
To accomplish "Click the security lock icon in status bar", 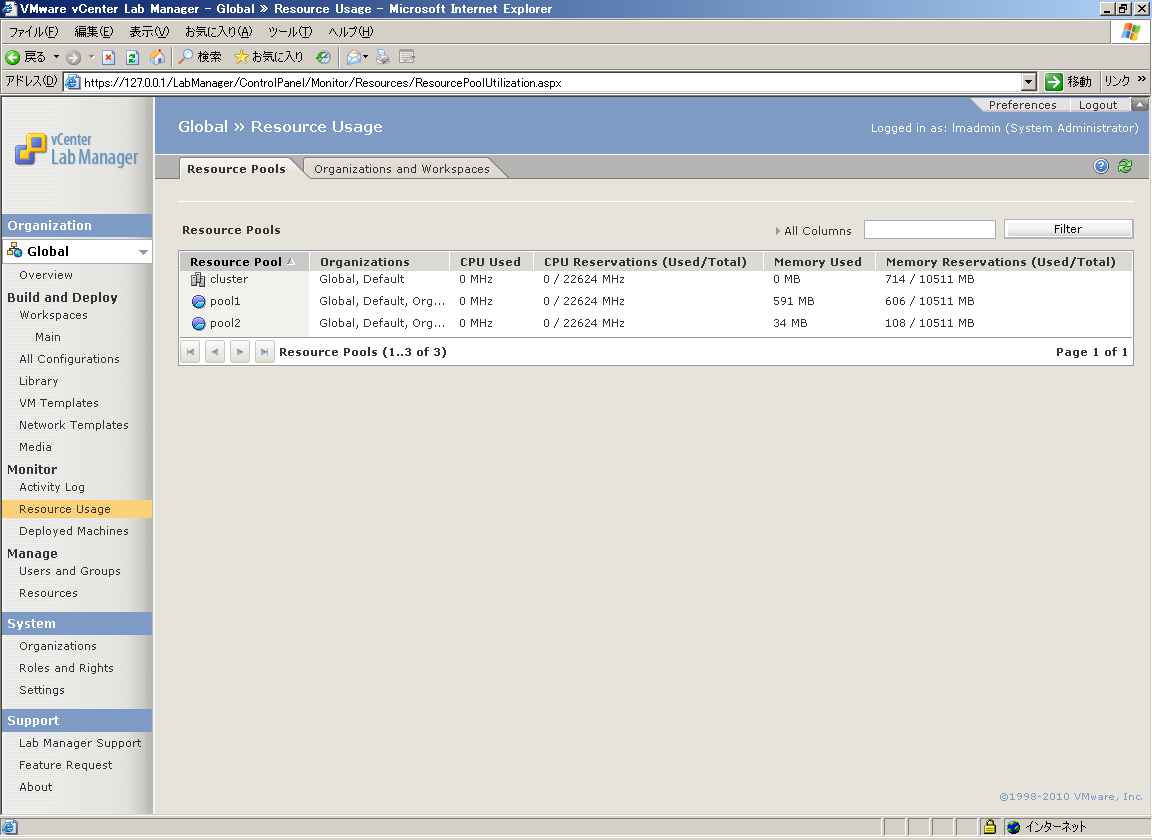I will tap(990, 827).
